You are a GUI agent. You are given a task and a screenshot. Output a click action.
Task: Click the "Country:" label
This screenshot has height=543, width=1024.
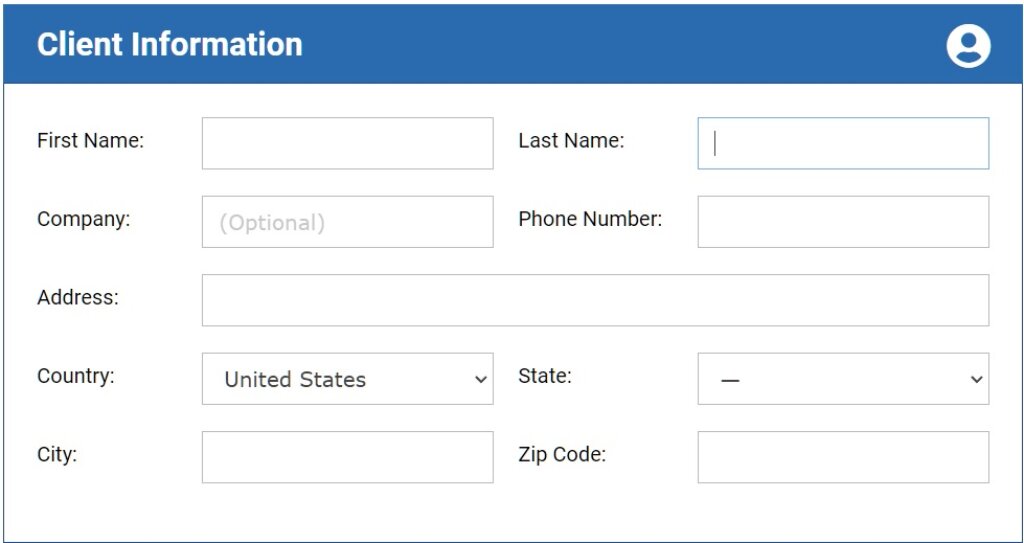[76, 376]
